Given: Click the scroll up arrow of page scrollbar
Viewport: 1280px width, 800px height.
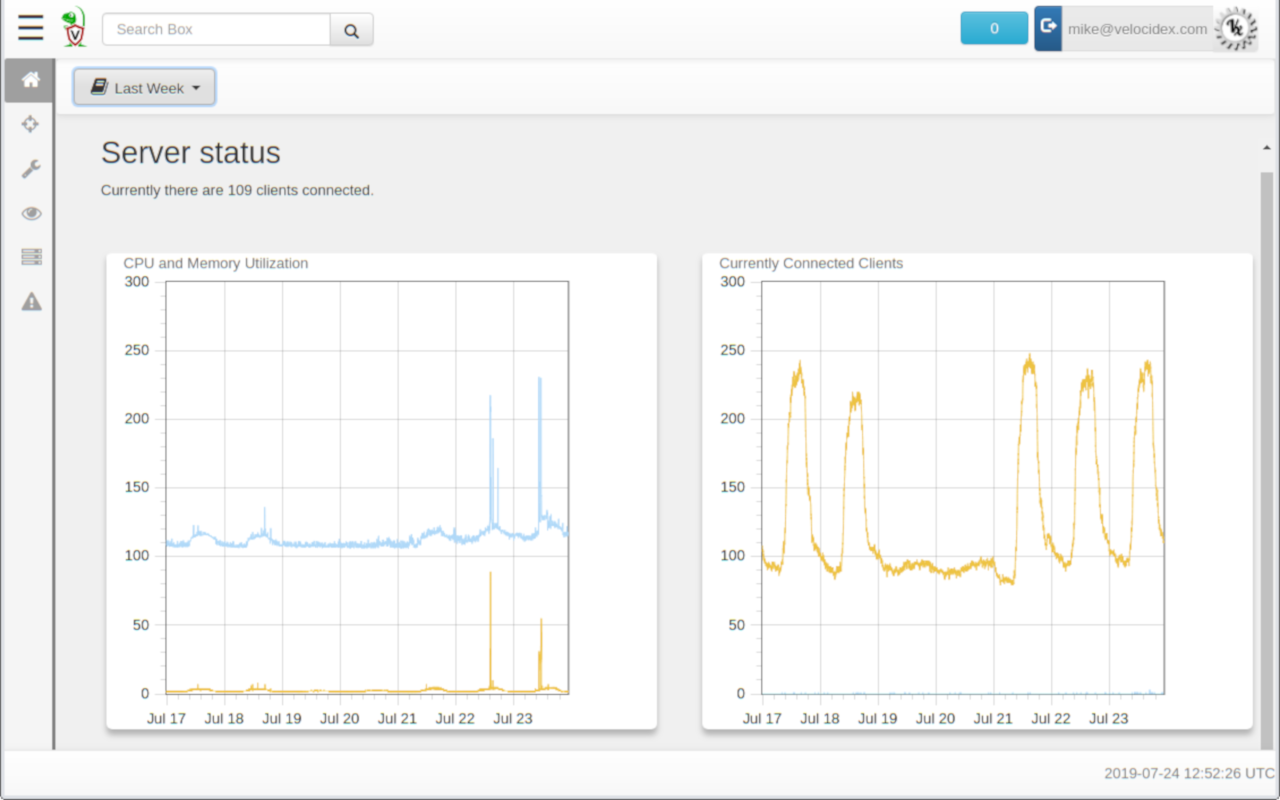Looking at the screenshot, I should 1267,148.
